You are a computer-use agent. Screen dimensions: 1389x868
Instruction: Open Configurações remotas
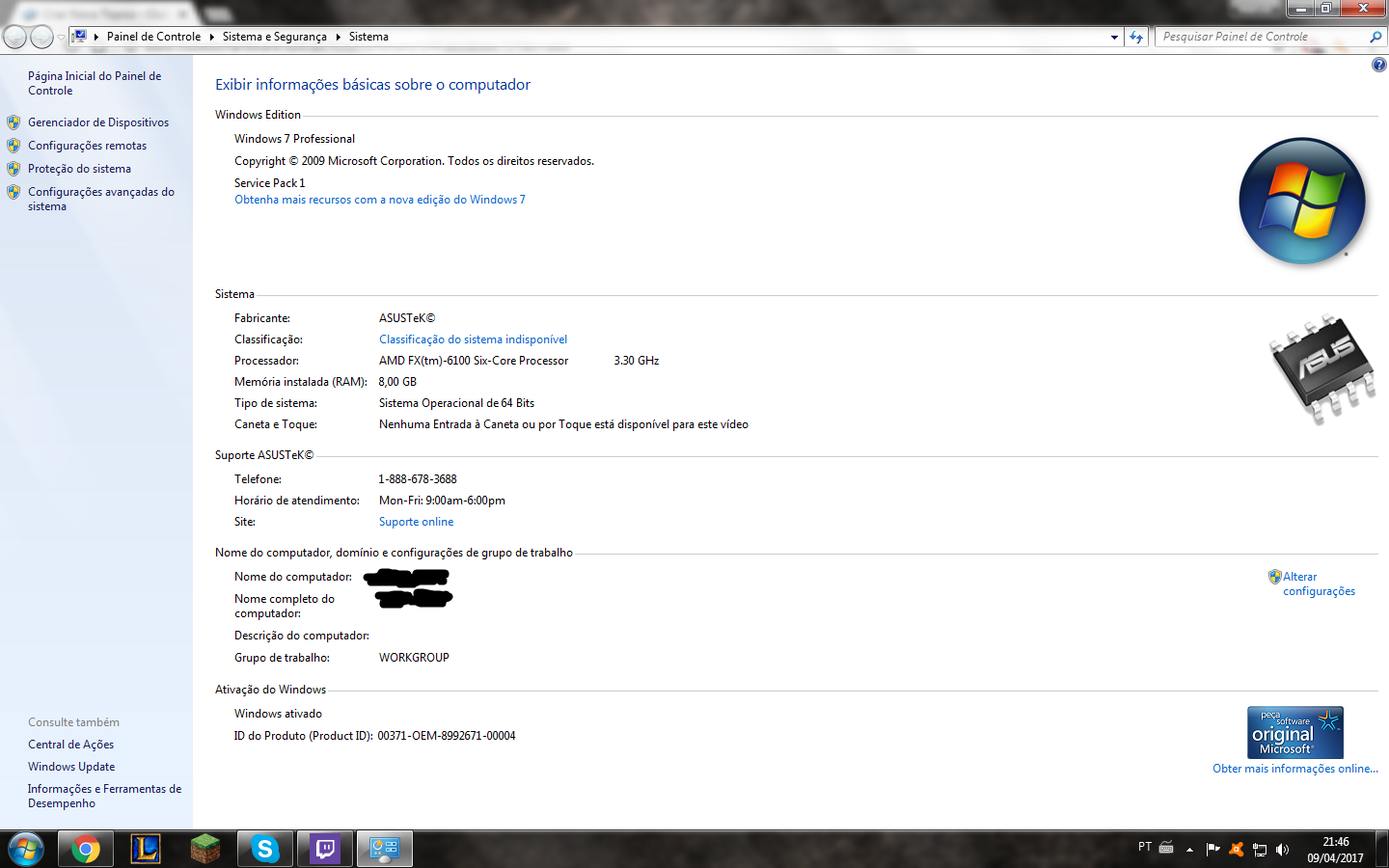click(87, 146)
